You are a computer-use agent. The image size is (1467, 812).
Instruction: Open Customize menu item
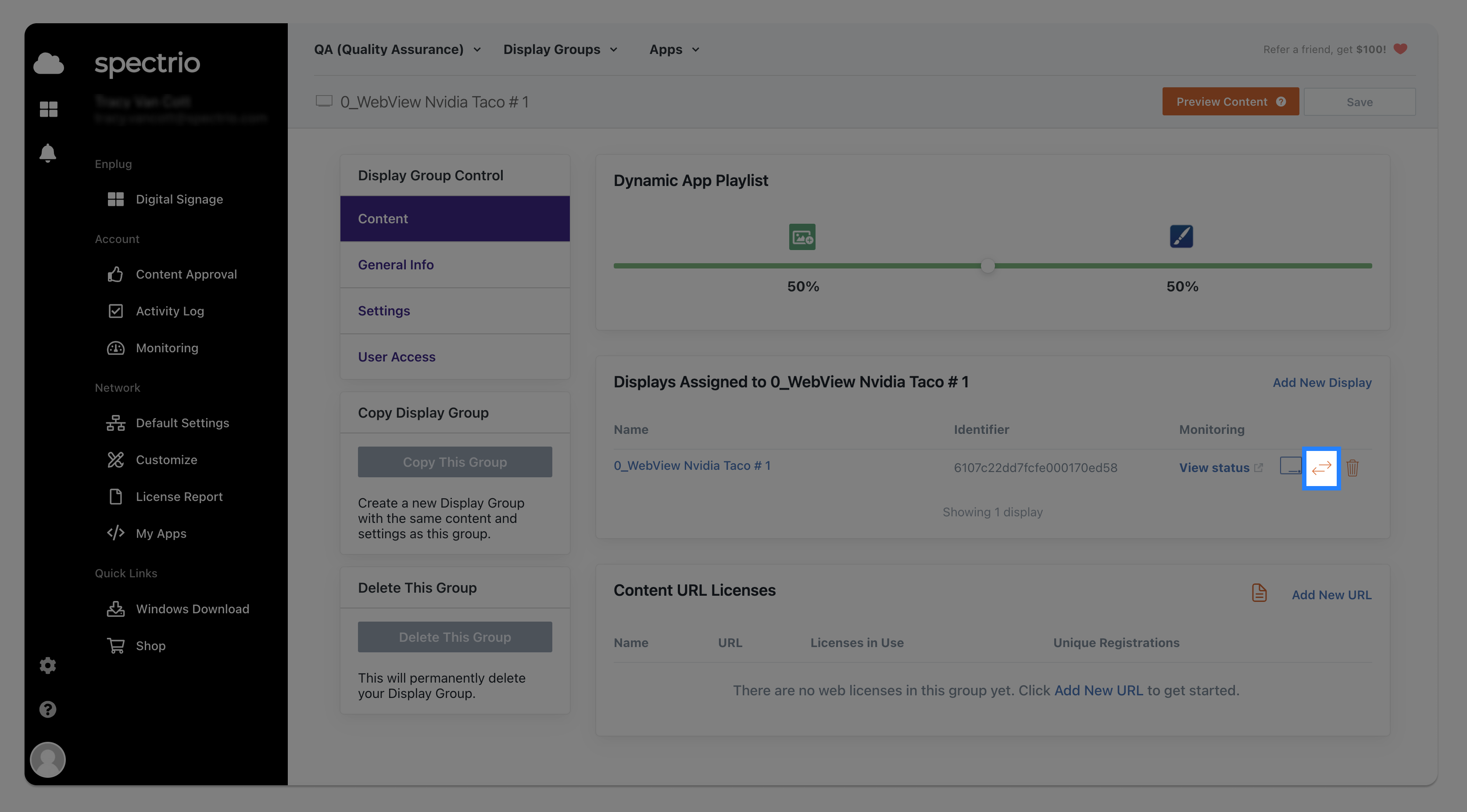coord(166,460)
